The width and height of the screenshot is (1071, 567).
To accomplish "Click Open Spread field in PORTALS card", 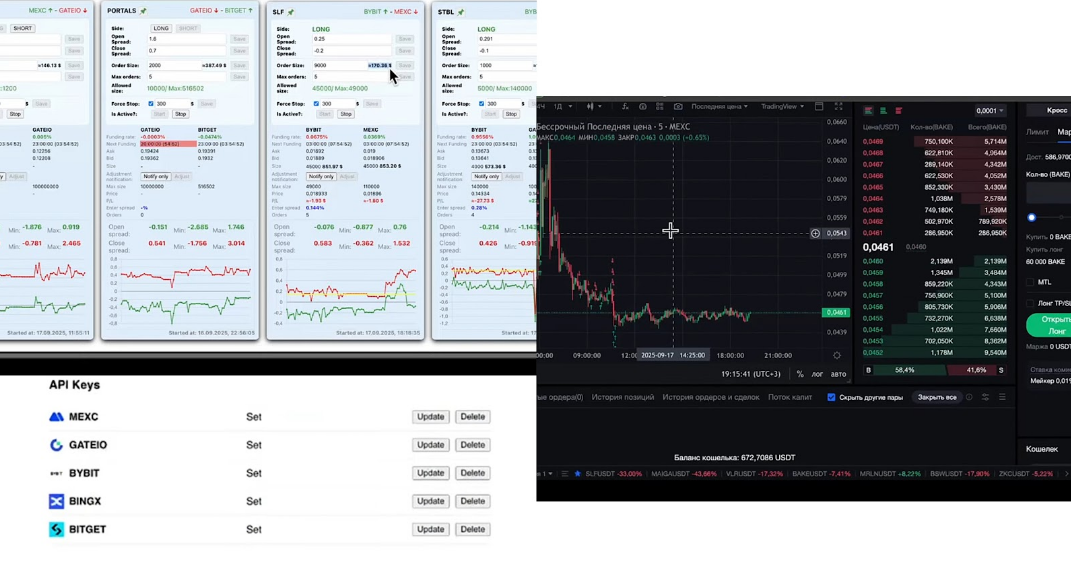I will (186, 39).
